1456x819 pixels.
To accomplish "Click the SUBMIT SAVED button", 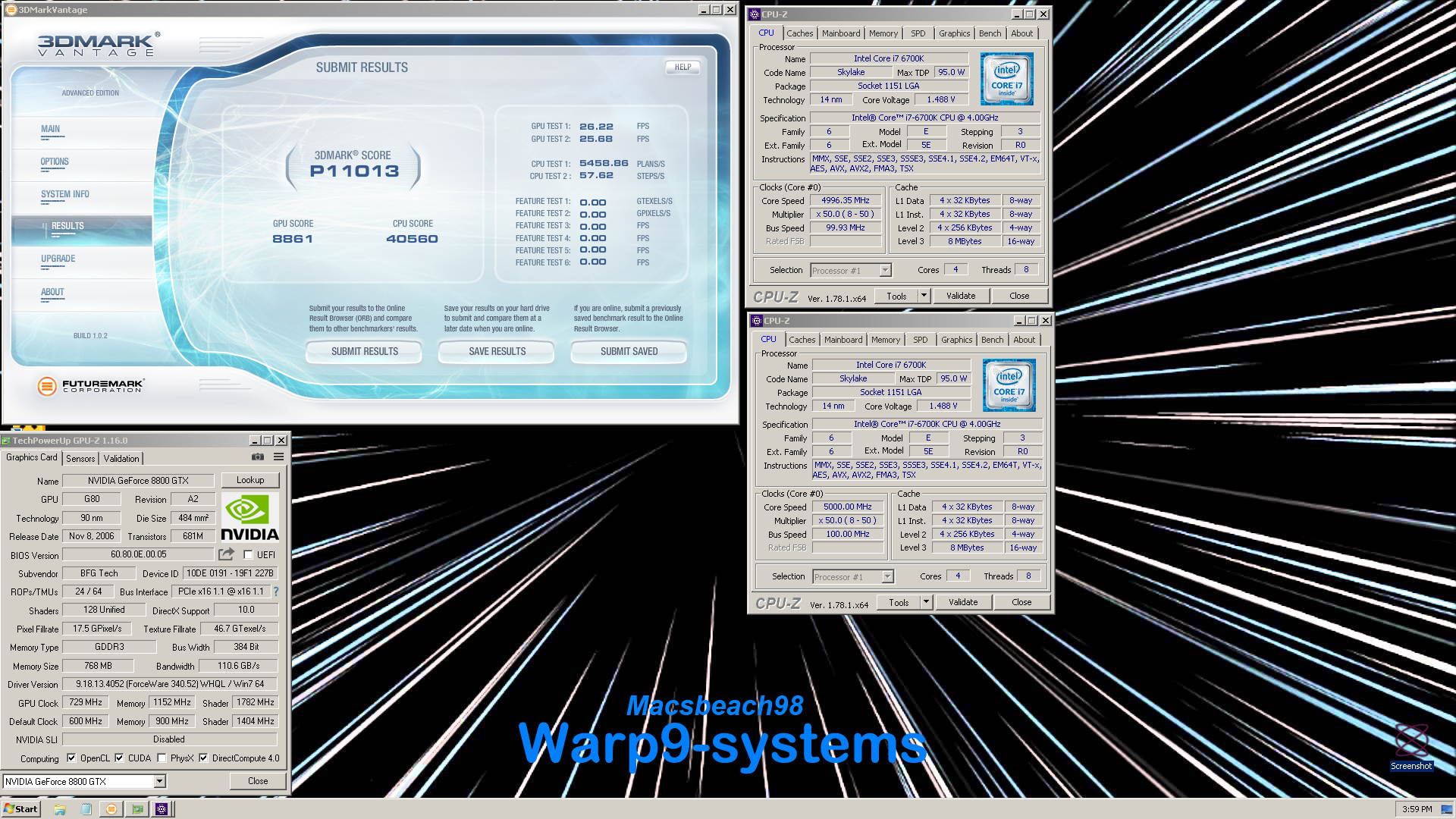I will click(629, 352).
